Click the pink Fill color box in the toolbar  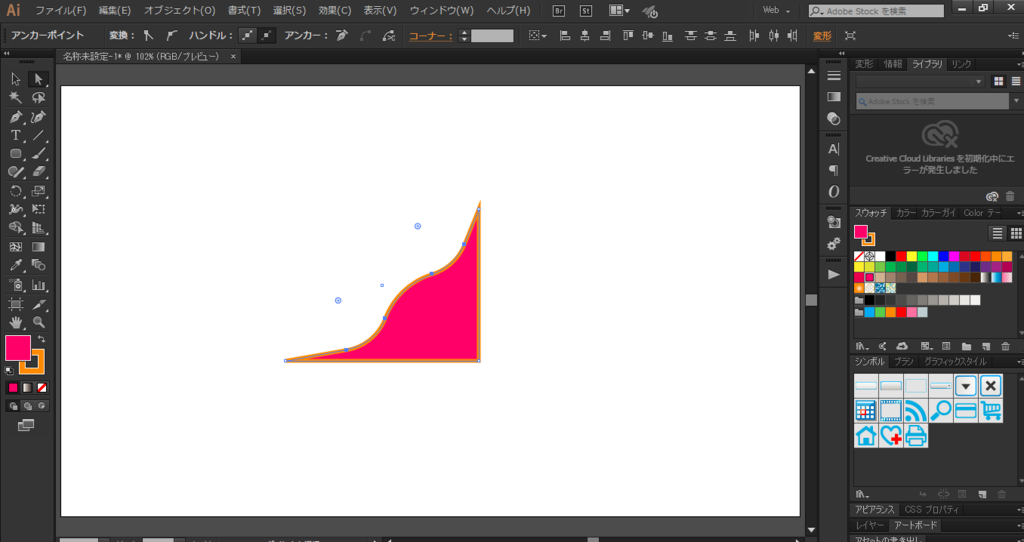16,347
